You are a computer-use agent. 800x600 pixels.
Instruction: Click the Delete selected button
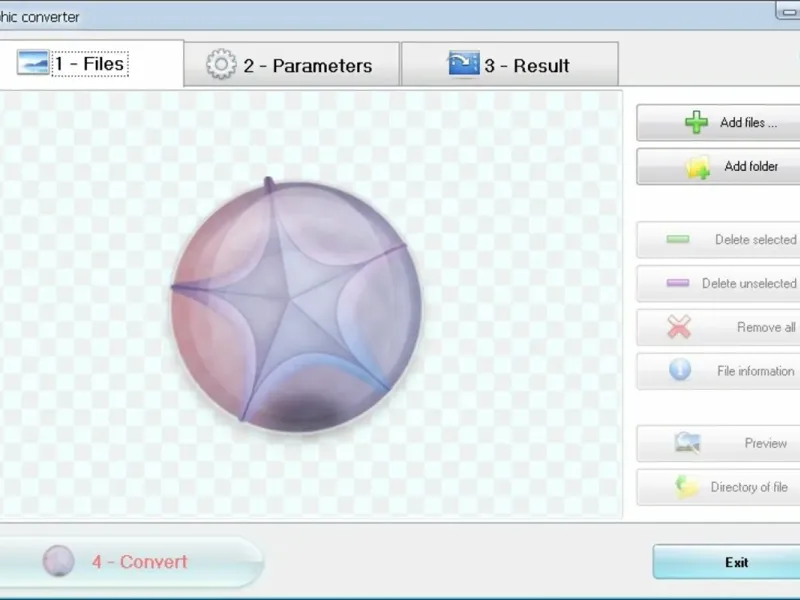[x=718, y=240]
